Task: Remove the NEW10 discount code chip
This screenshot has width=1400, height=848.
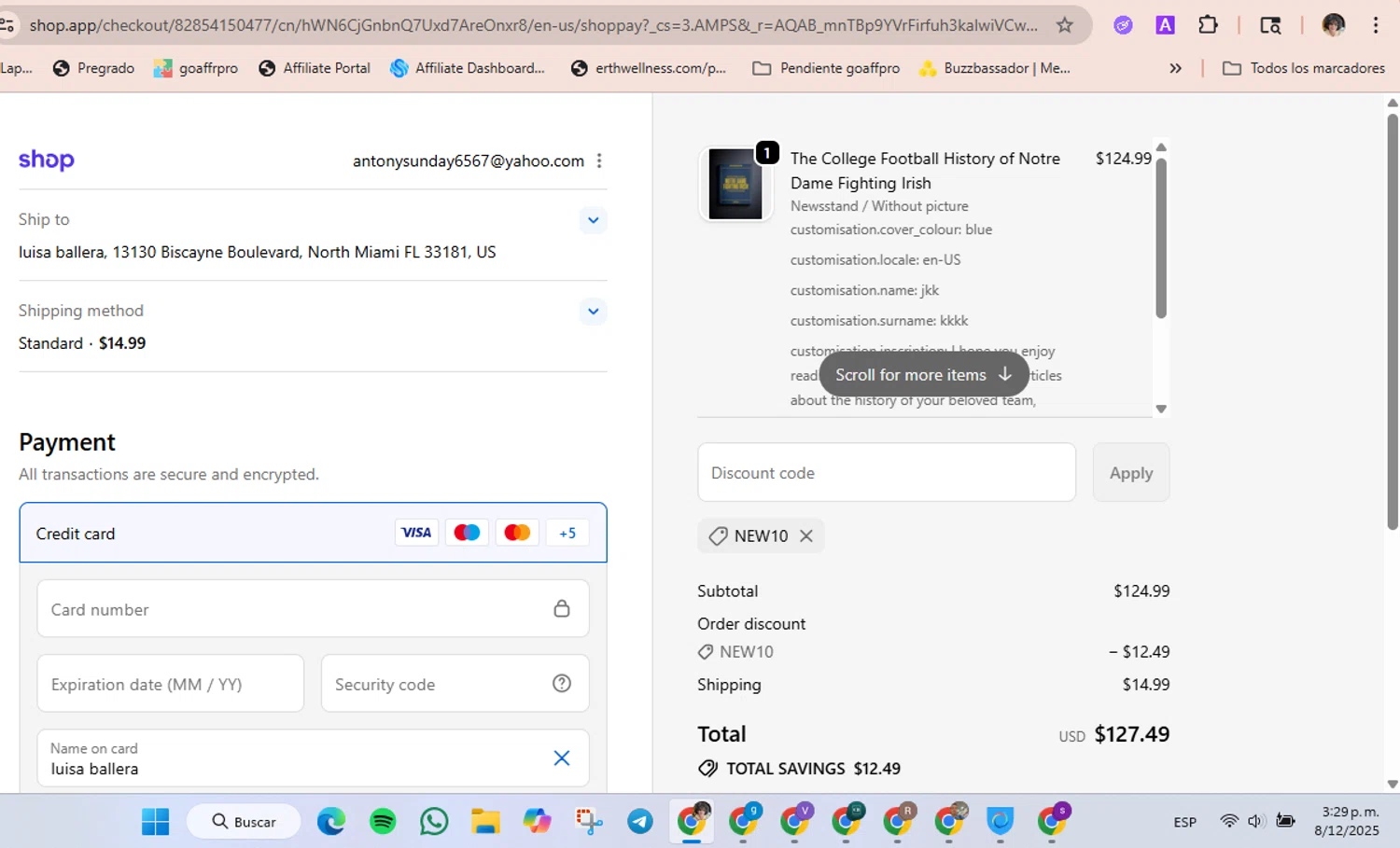Action: [806, 536]
